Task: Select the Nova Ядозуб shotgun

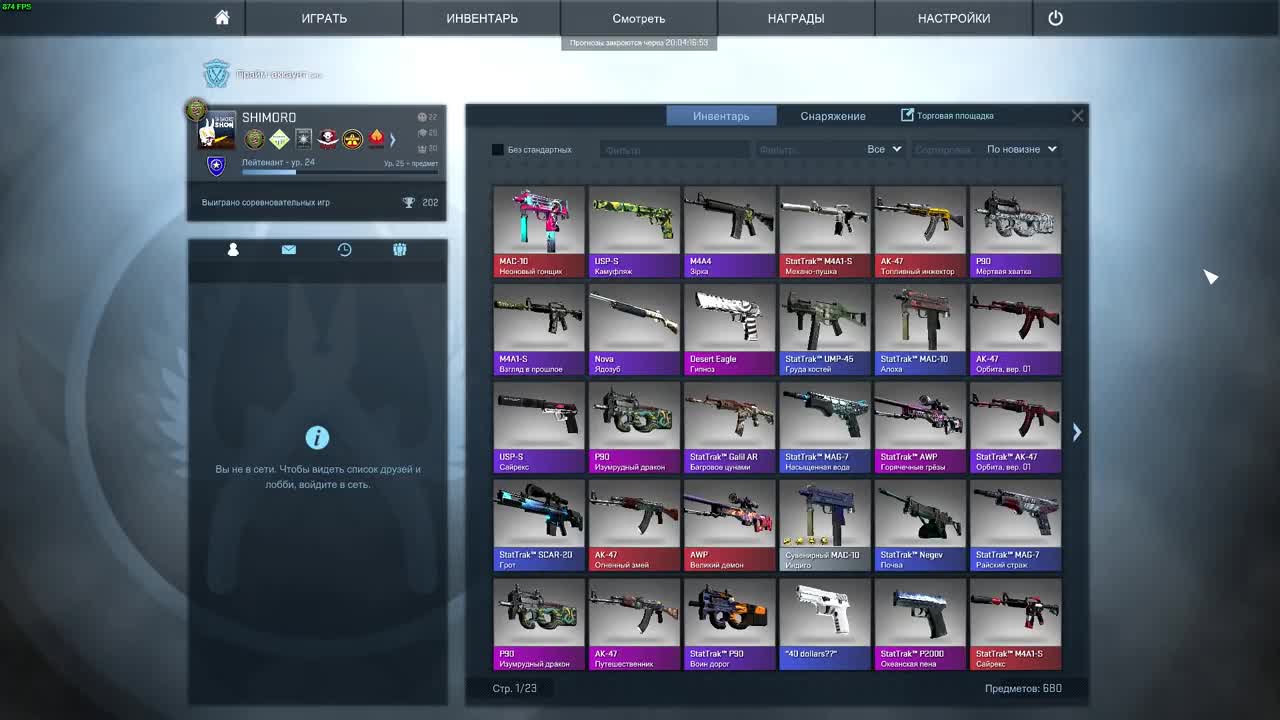Action: pos(634,330)
